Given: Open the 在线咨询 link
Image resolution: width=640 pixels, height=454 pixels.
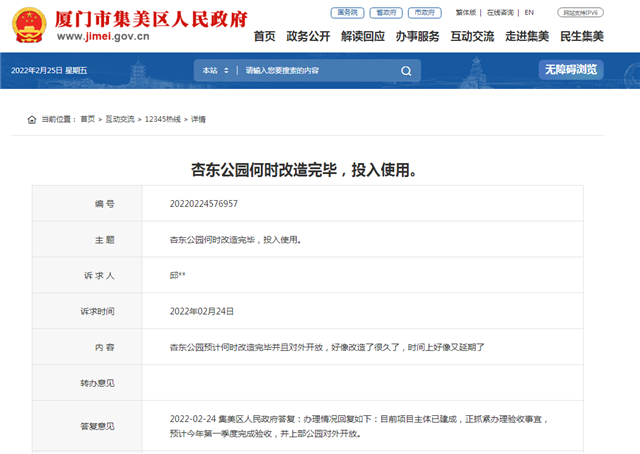Looking at the screenshot, I should (500, 13).
